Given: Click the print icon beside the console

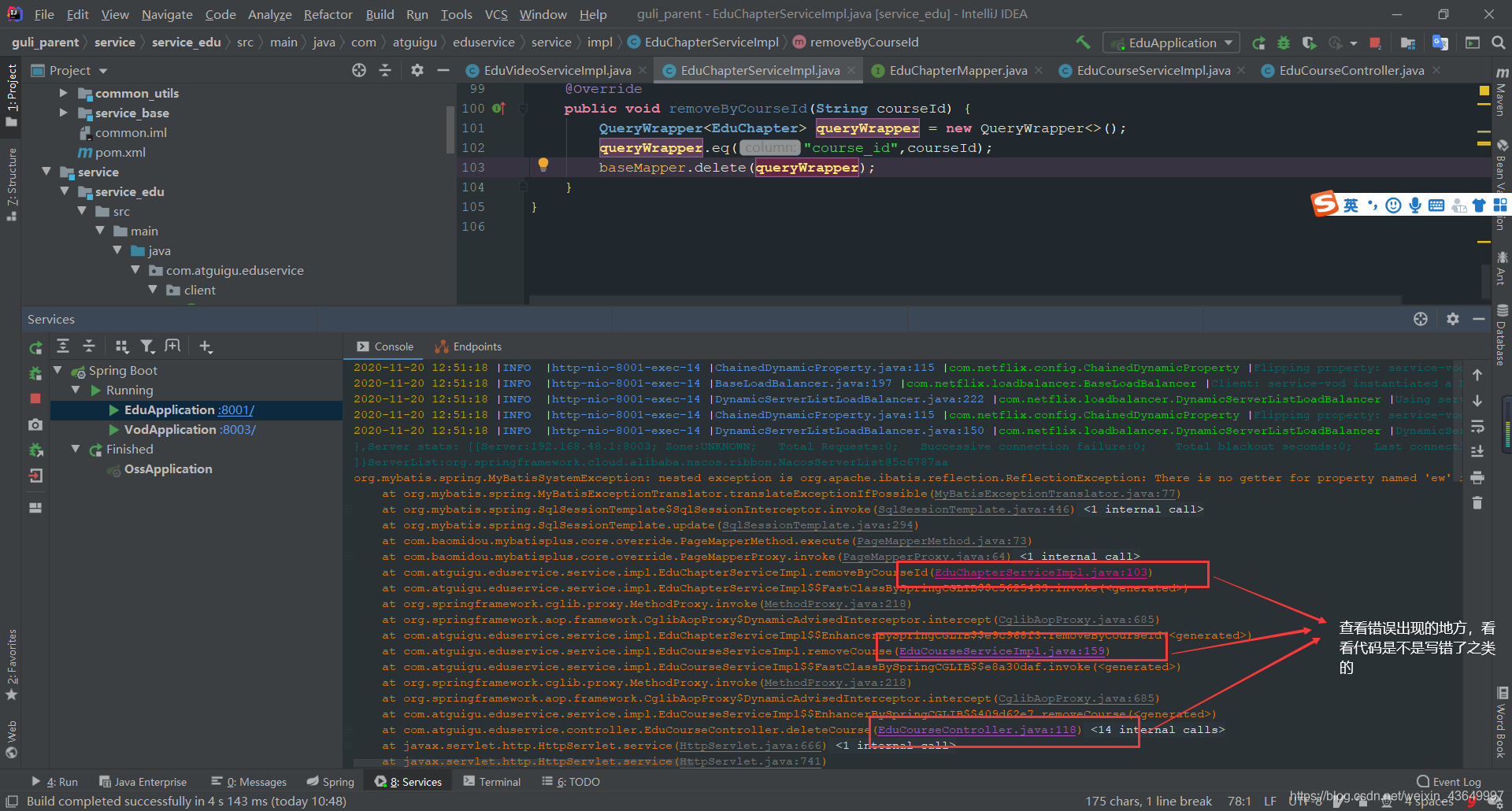Looking at the screenshot, I should tap(1477, 477).
